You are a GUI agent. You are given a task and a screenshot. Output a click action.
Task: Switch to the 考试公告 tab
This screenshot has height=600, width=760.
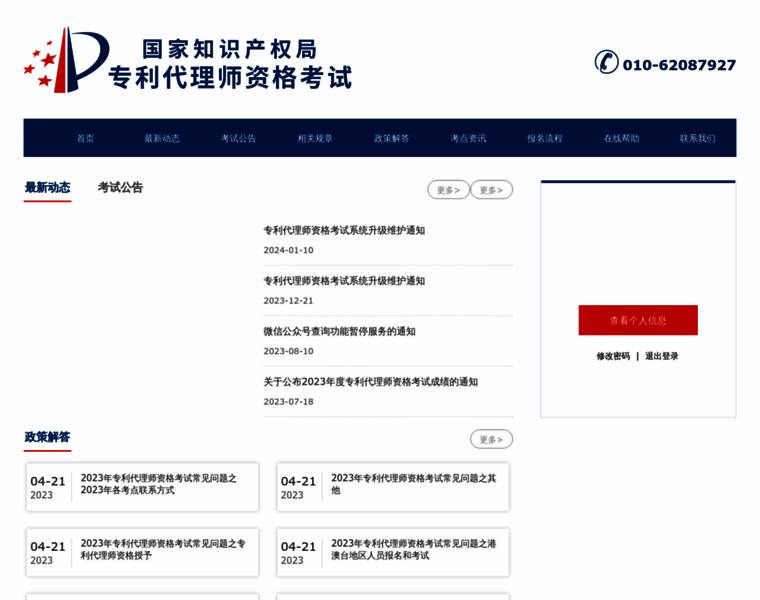(x=120, y=188)
